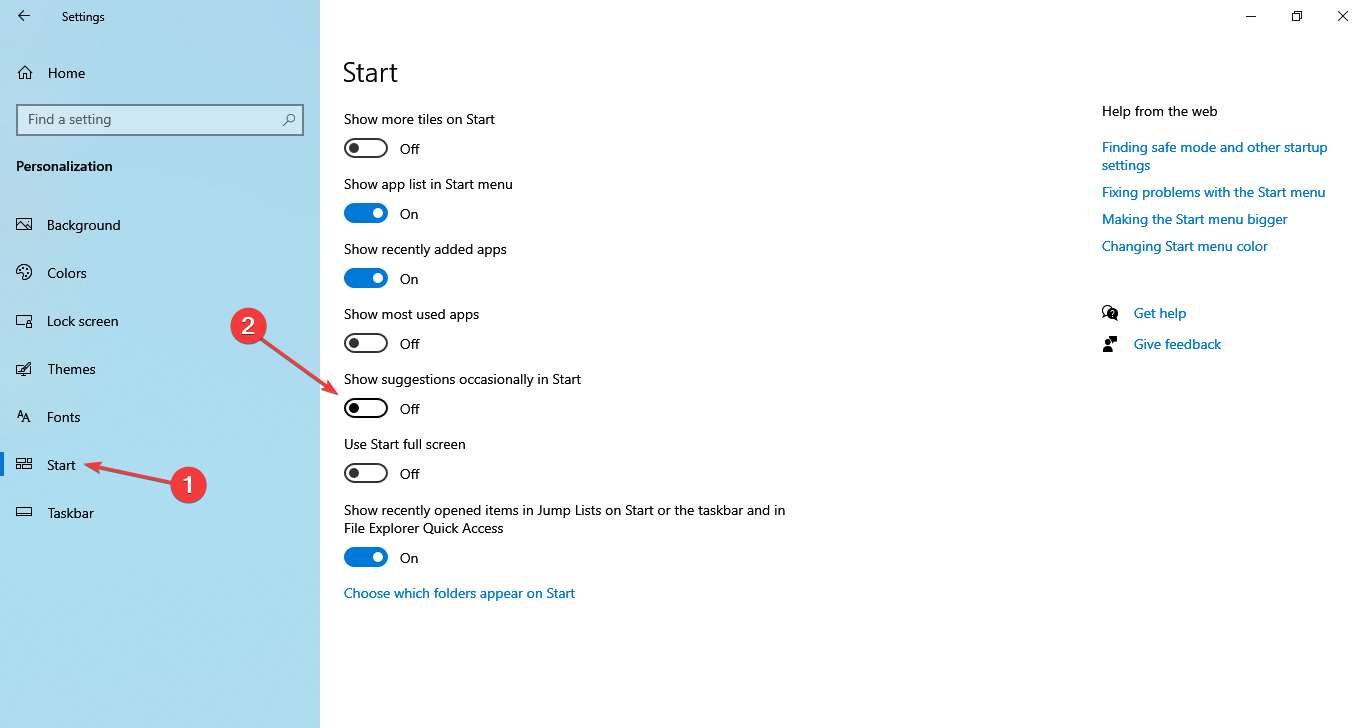
Task: Open the Changing Start menu color link
Action: pos(1184,246)
